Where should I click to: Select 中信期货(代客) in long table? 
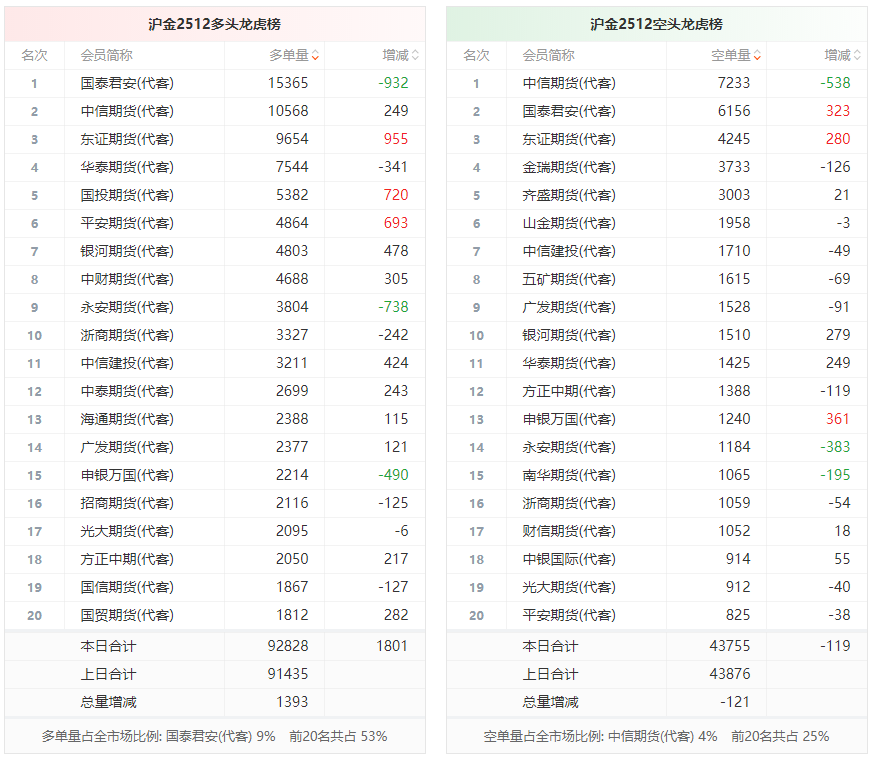[127, 111]
